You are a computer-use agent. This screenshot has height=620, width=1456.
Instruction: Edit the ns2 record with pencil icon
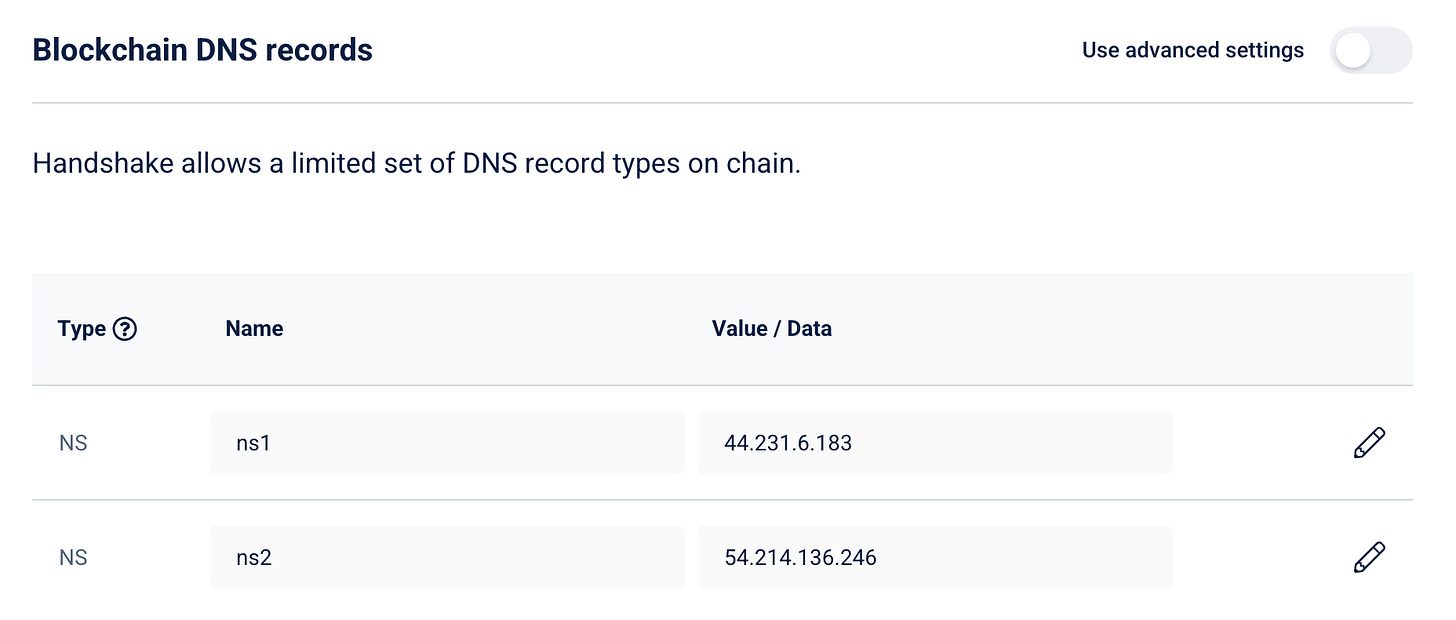pos(1368,557)
